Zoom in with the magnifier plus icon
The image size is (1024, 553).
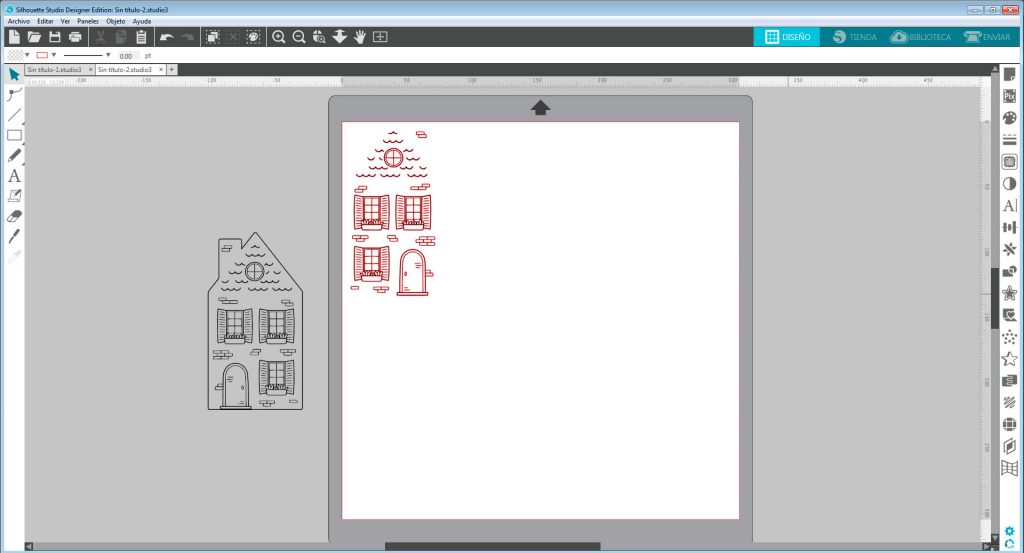pyautogui.click(x=279, y=37)
